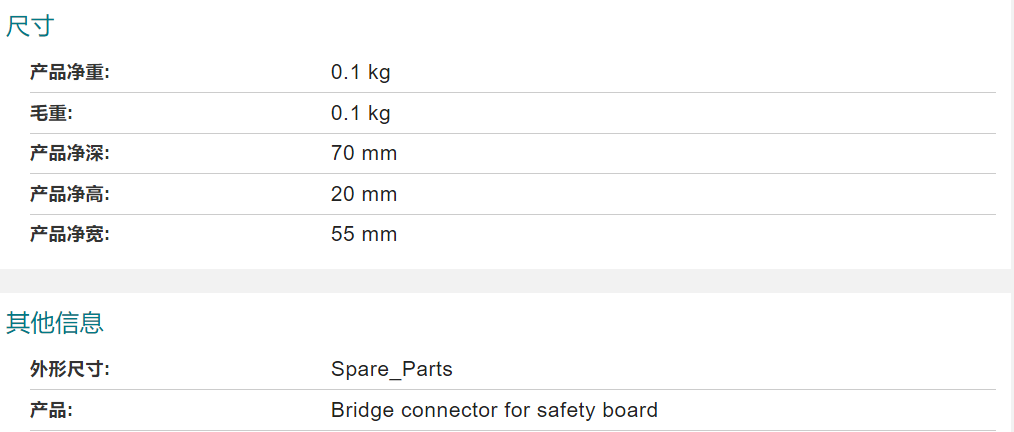Click the 尺寸 section heading
Viewport: 1014px width, 432px height.
30,27
